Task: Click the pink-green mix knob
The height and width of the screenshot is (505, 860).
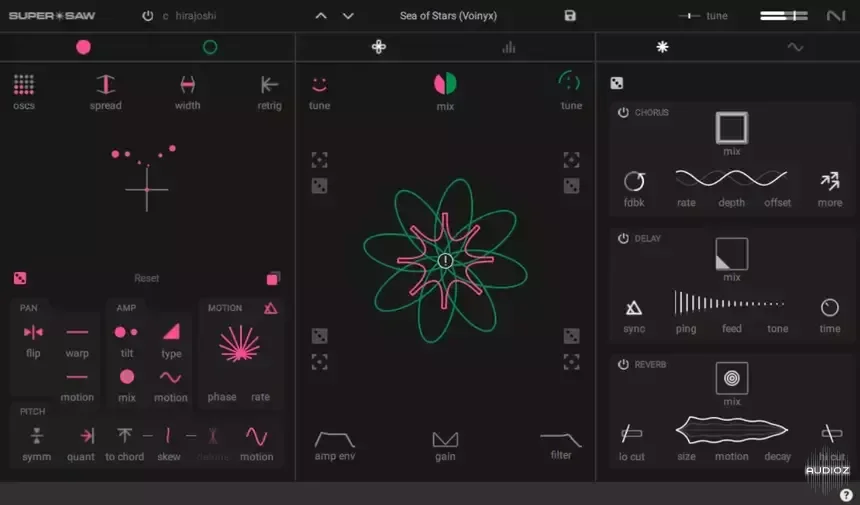Action: tap(445, 84)
